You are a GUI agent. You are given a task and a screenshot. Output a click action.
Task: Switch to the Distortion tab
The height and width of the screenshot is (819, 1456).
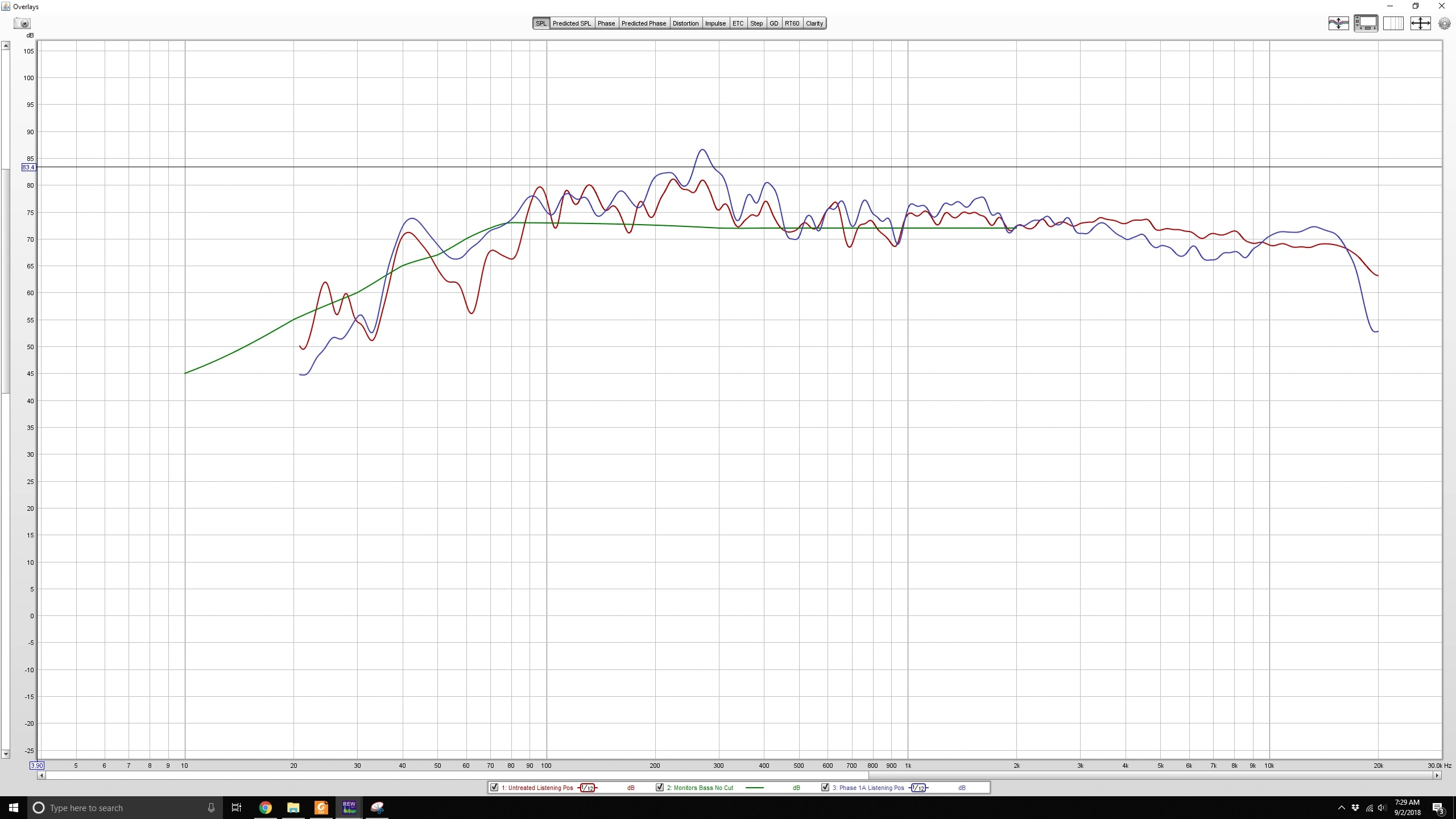pos(685,23)
